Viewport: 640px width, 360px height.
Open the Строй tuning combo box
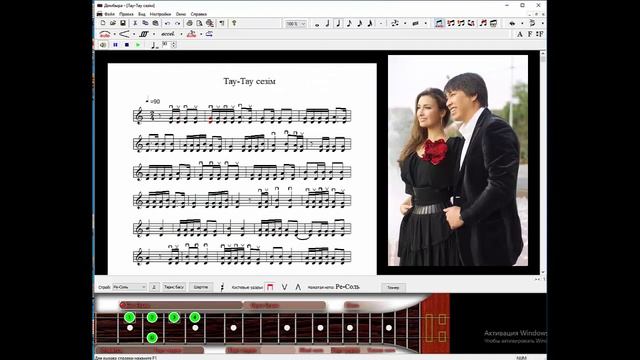(x=129, y=287)
